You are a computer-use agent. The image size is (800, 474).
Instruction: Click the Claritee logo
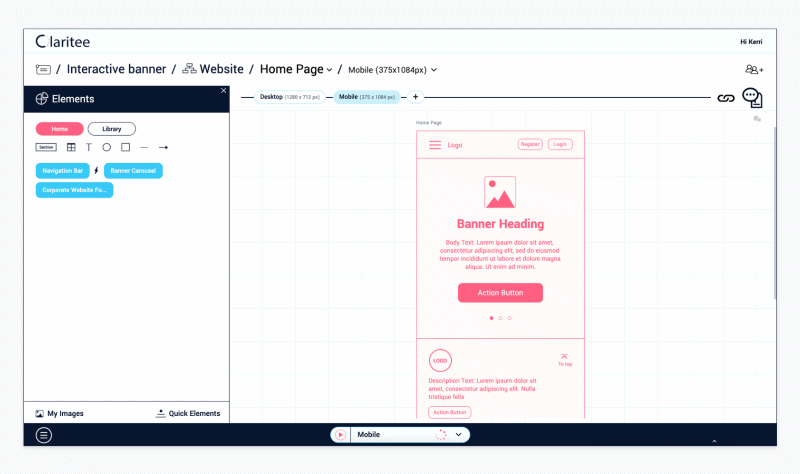pos(63,42)
